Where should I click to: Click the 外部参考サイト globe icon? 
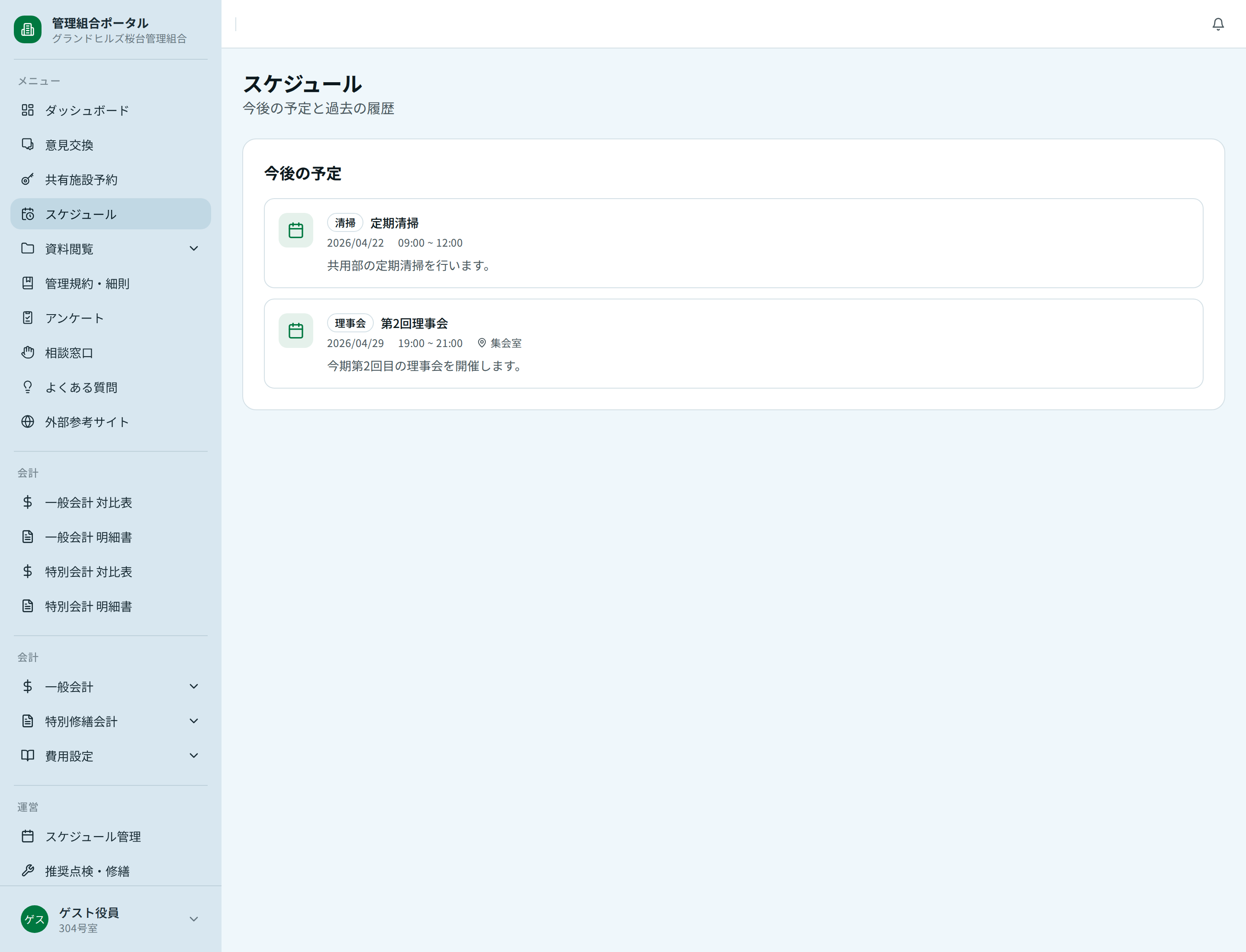tap(28, 421)
